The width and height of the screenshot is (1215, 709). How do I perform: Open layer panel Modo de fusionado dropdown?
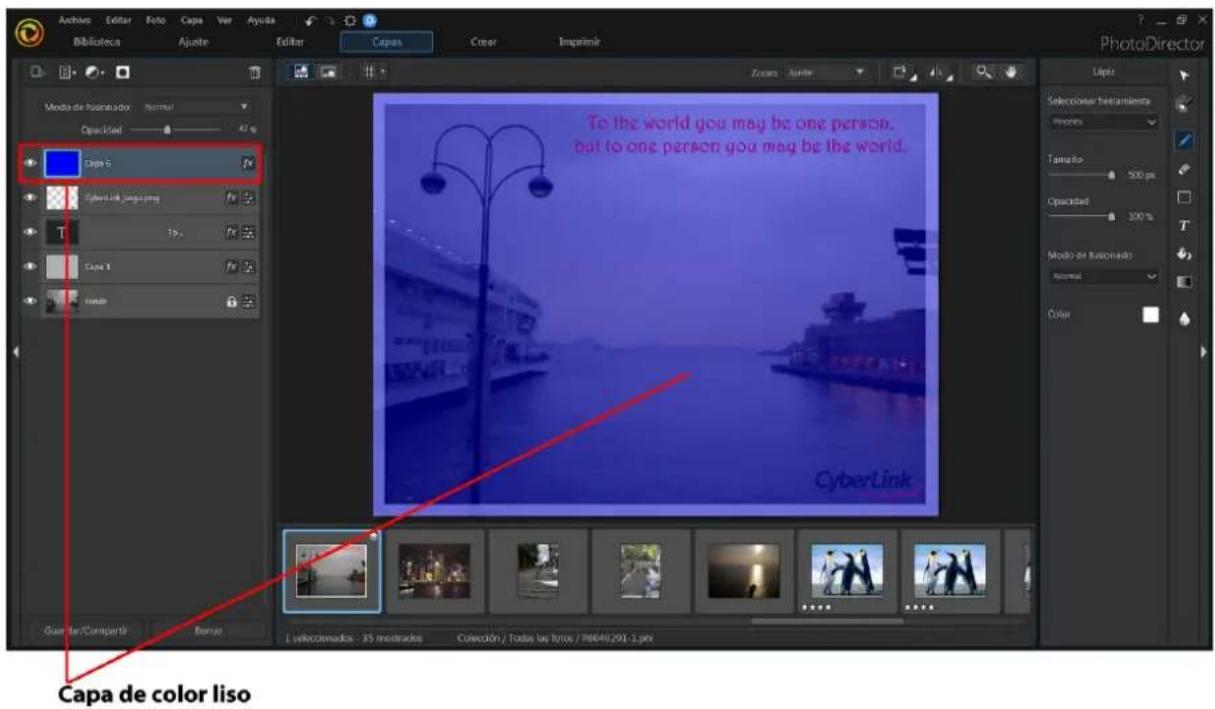(x=195, y=106)
